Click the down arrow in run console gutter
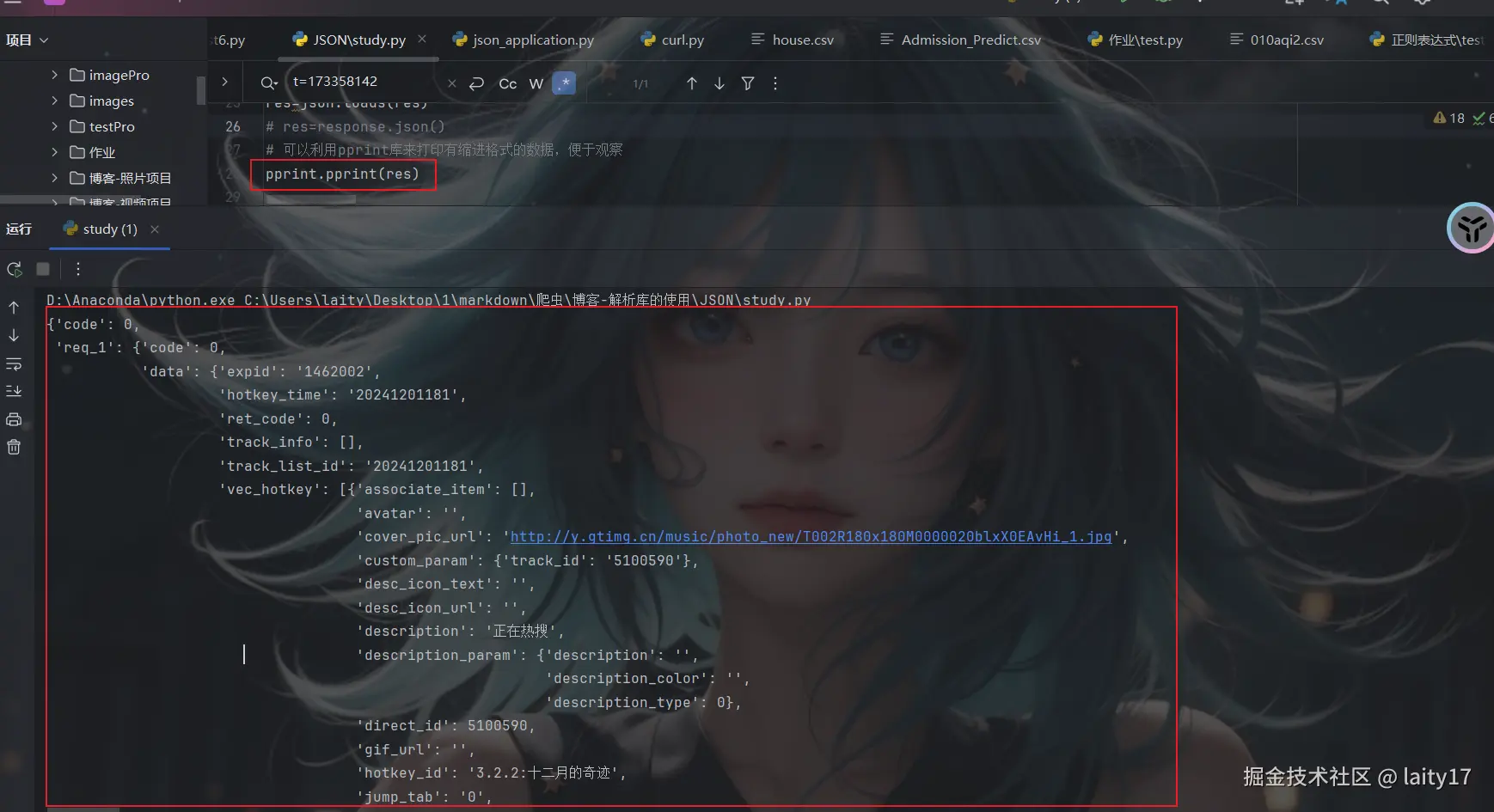1494x812 pixels. [x=14, y=335]
